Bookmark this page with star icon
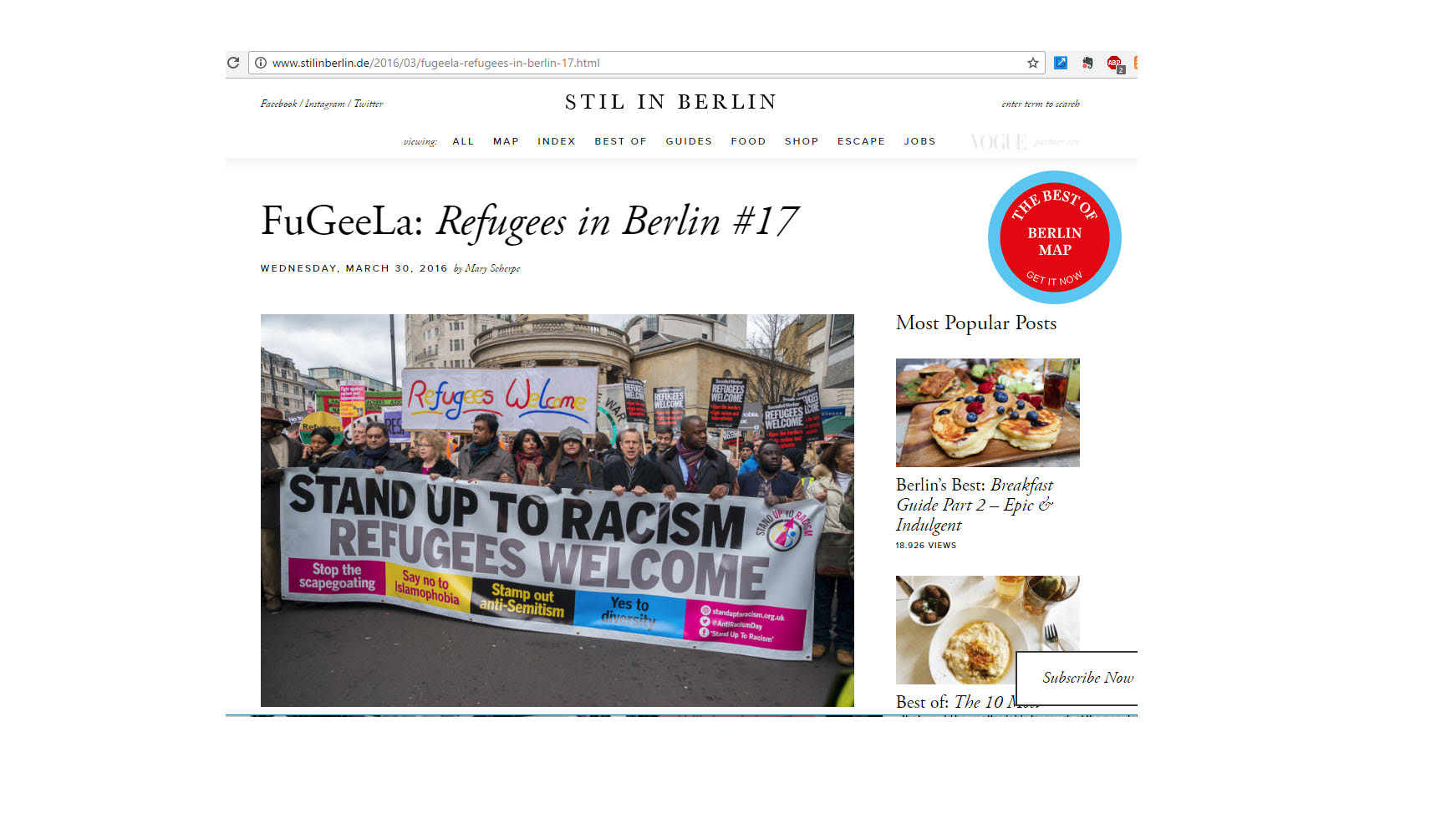This screenshot has height=839, width=1456. pyautogui.click(x=1033, y=63)
